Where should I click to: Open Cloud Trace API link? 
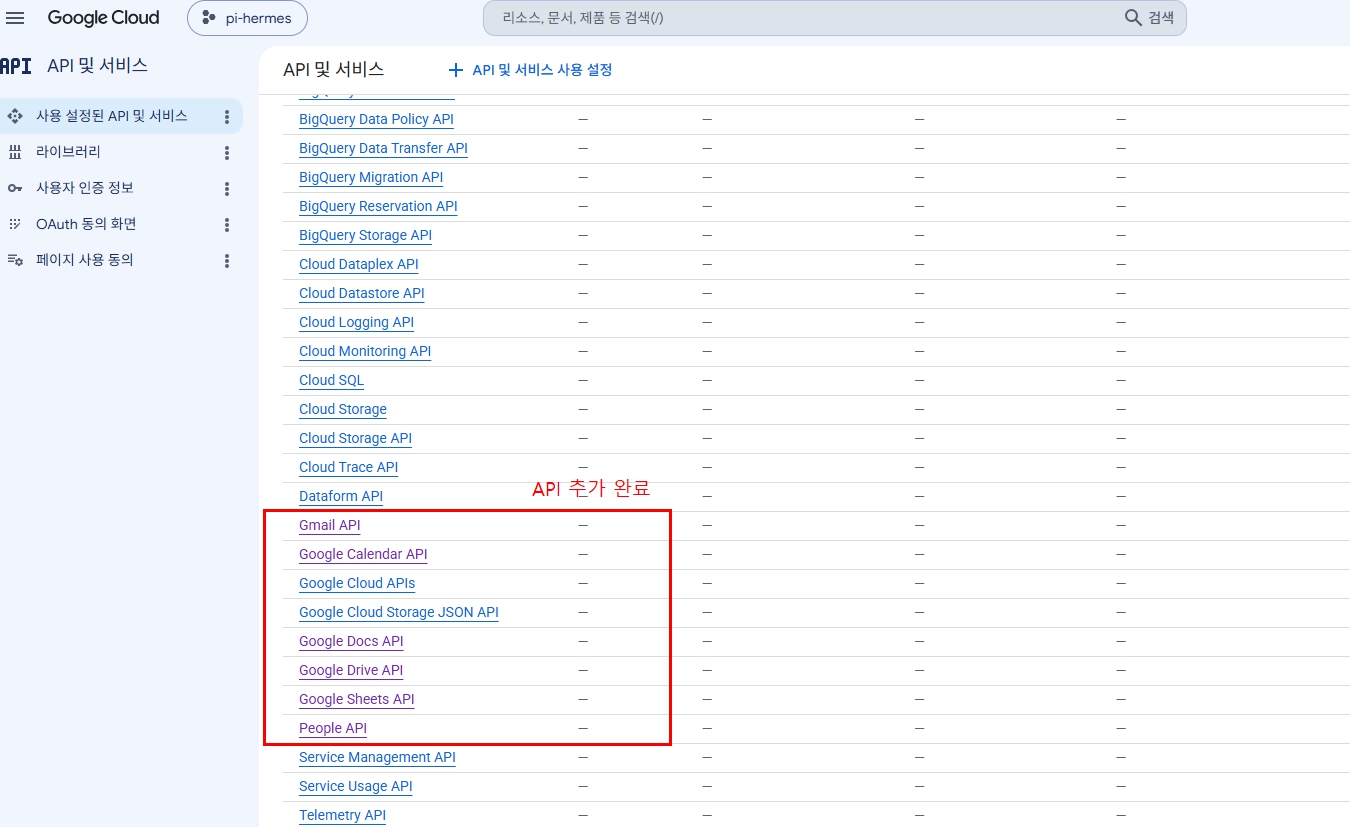tap(348, 467)
